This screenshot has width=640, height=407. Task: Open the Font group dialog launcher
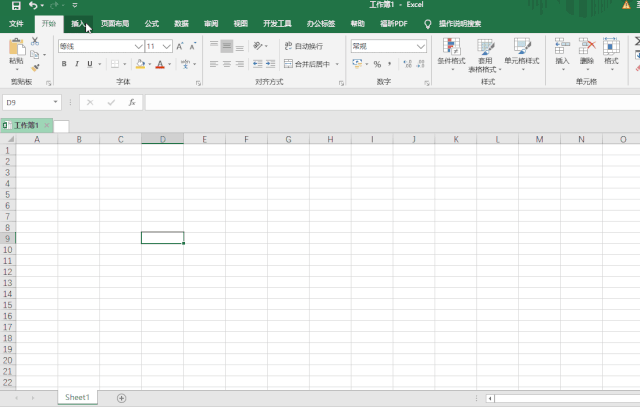coord(198,83)
